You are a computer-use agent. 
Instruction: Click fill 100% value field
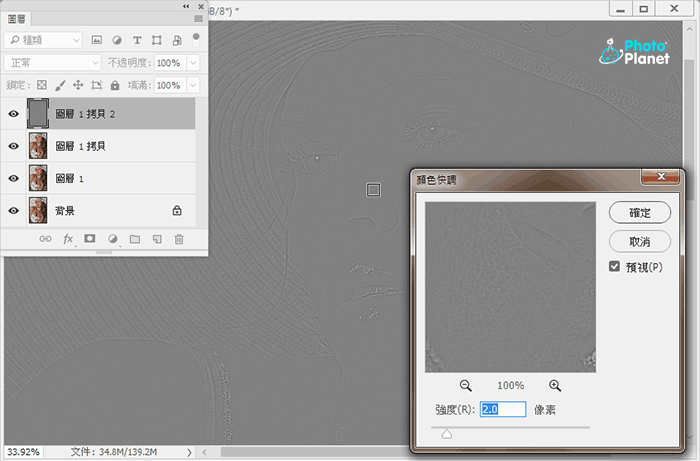pos(170,85)
